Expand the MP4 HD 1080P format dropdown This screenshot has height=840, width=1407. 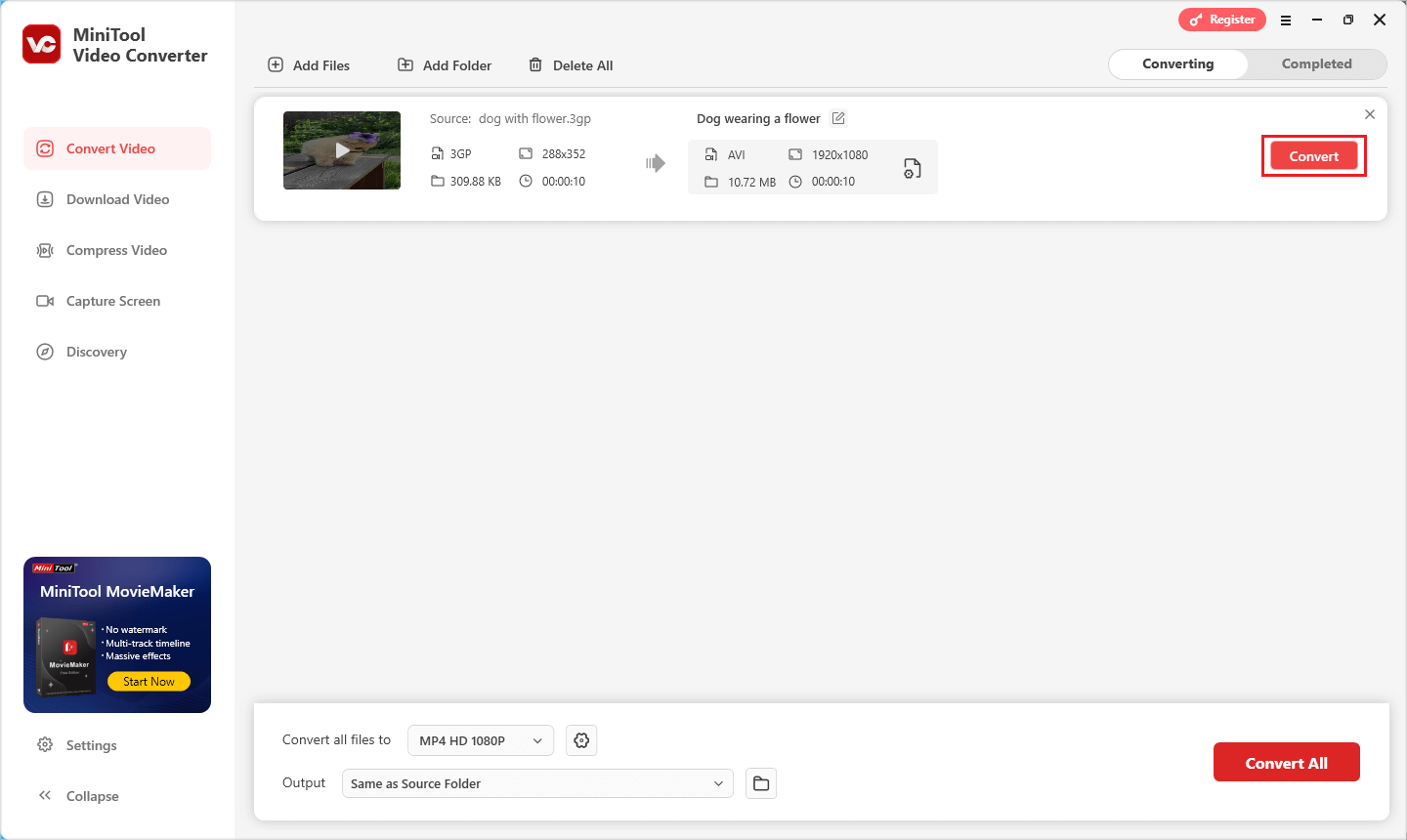click(481, 740)
